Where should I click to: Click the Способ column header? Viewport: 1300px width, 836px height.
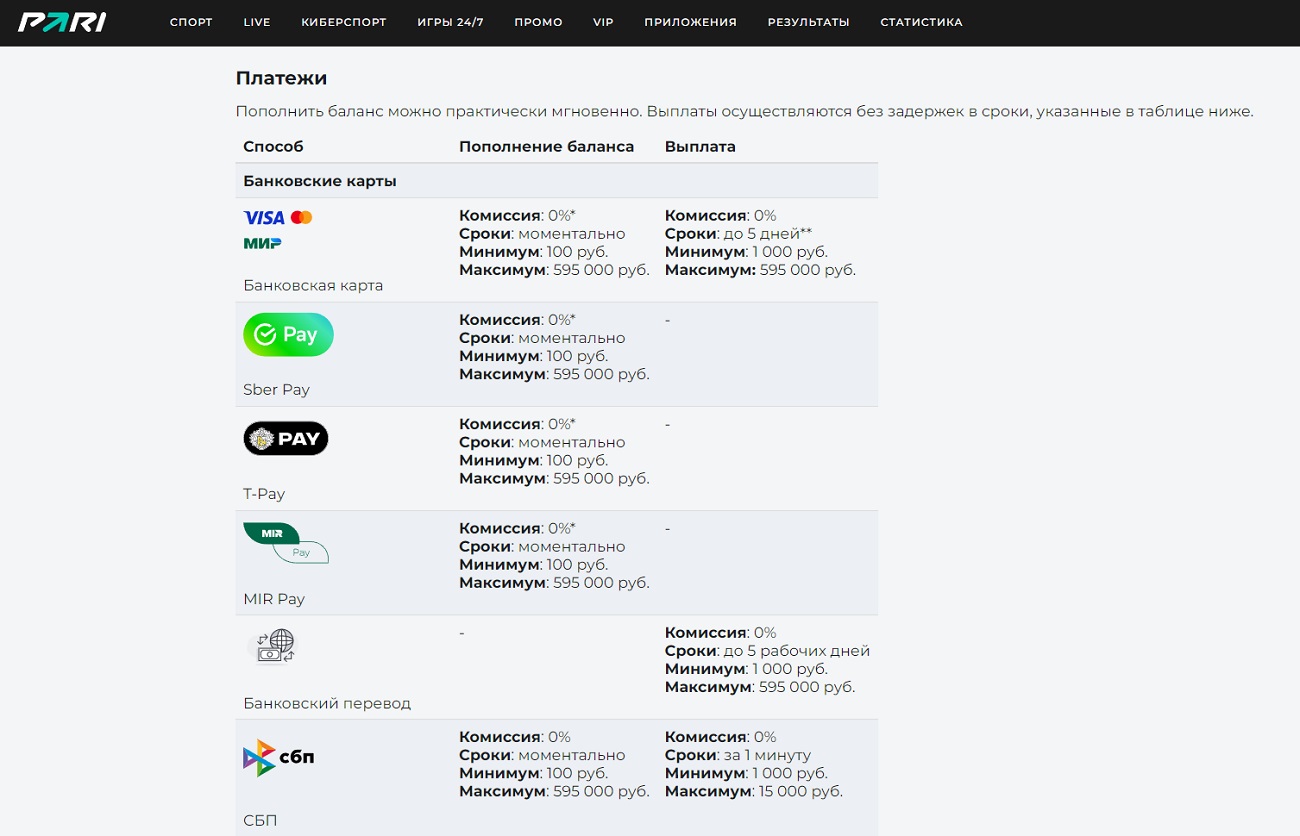(x=273, y=146)
